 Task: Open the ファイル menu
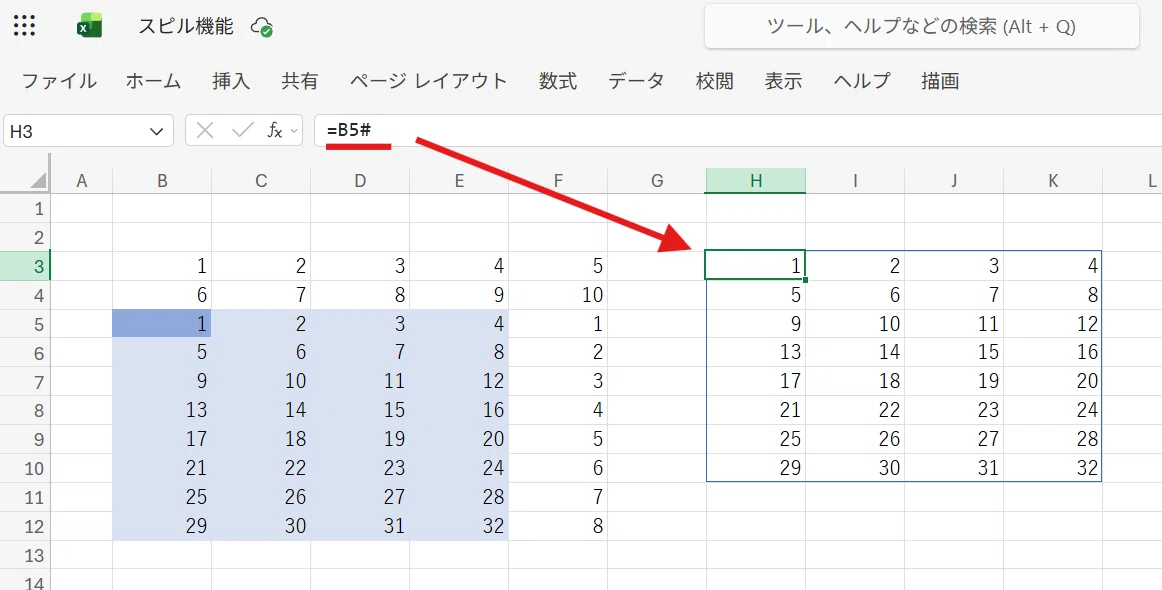coord(59,81)
